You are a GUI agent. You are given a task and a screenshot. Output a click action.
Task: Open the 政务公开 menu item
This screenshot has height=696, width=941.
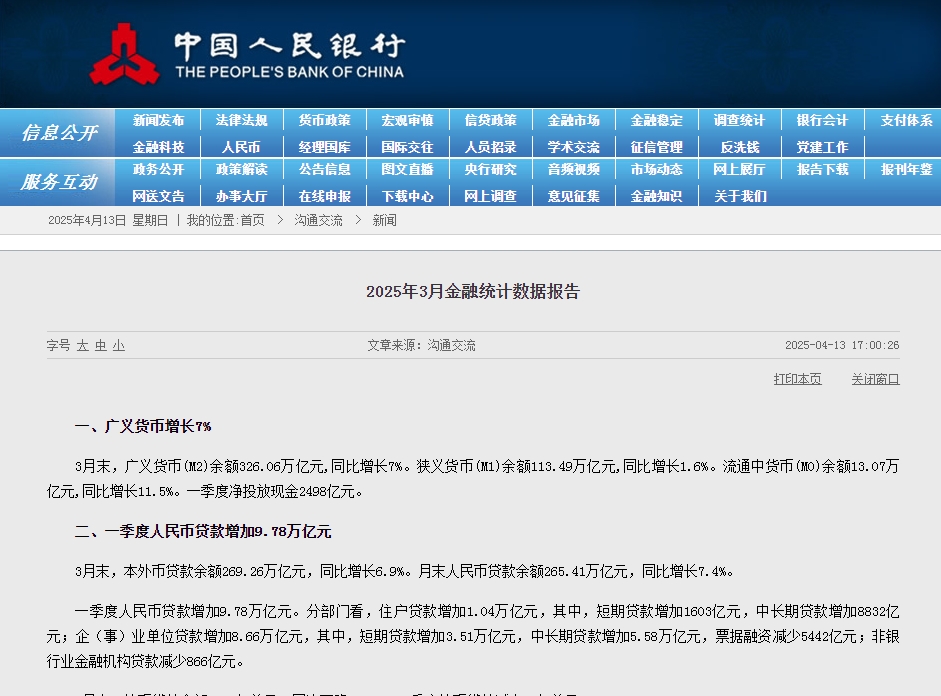(x=159, y=170)
